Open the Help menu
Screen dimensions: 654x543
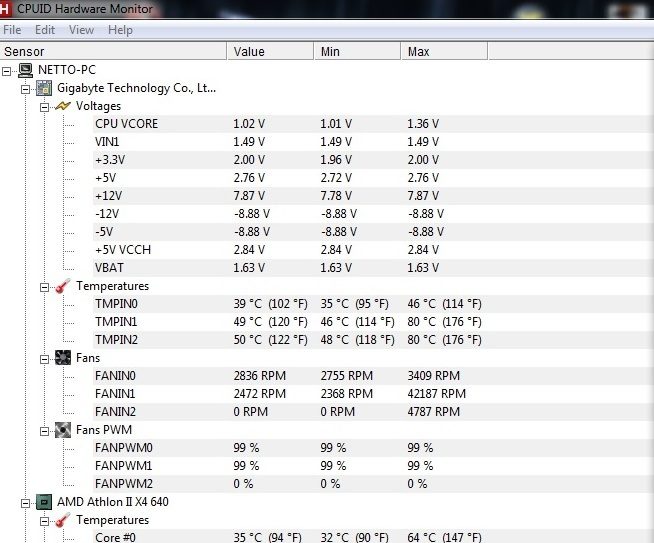(x=120, y=30)
